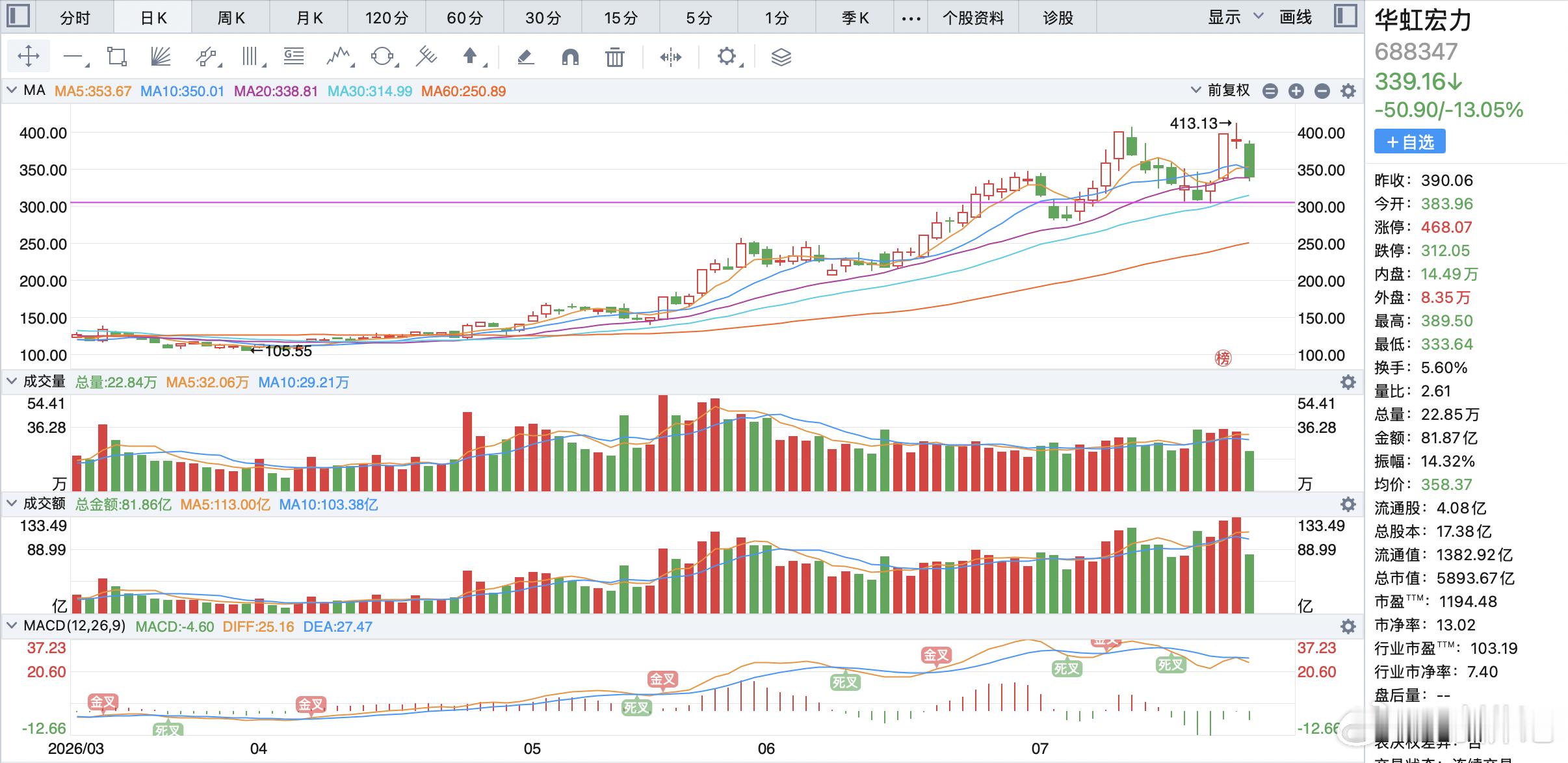Screen dimensions: 1568x763
Task: Open 个股资料 page
Action: click(973, 18)
